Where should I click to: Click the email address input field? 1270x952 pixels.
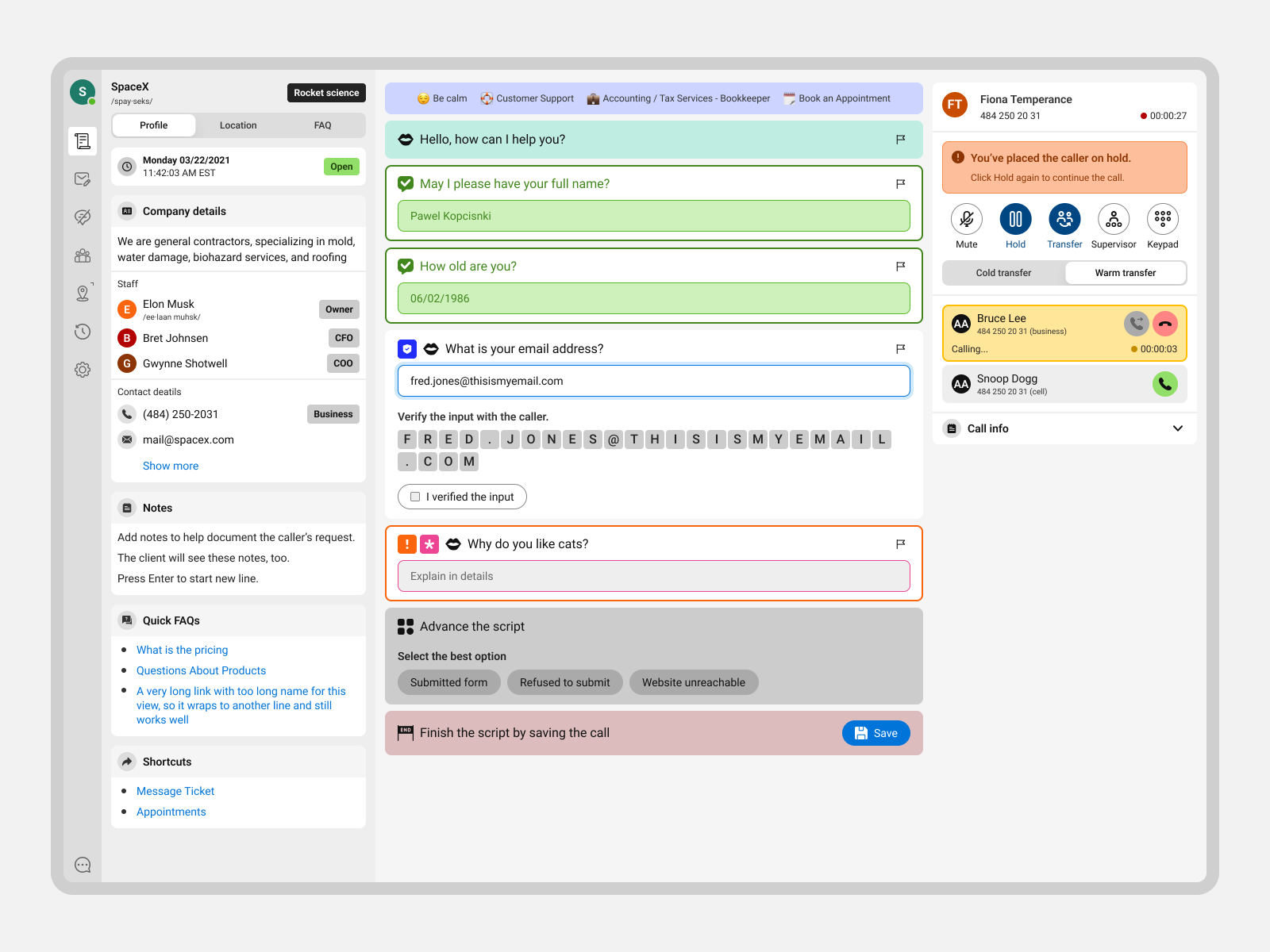coord(653,381)
